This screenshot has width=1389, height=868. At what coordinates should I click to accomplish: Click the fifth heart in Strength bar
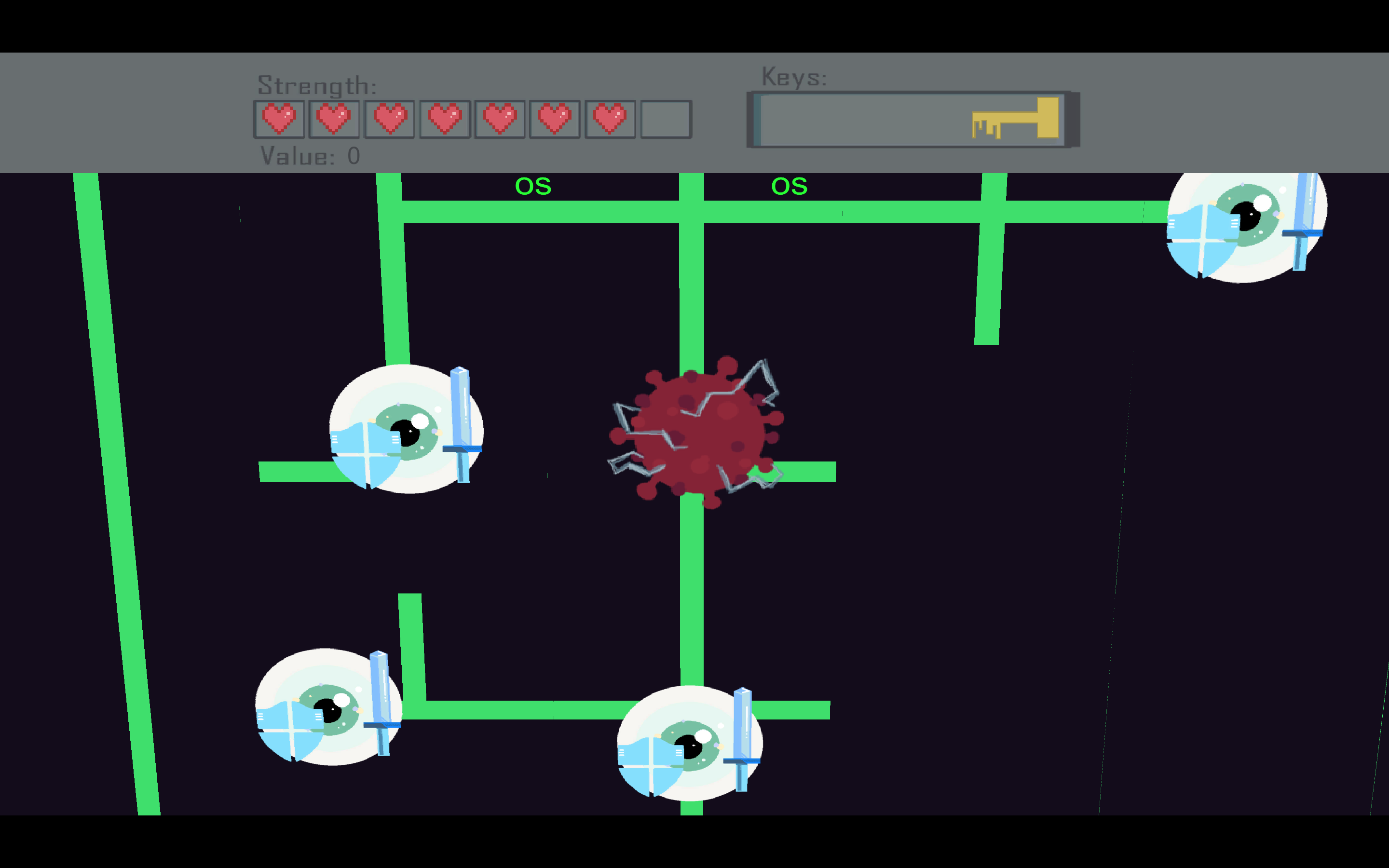coord(500,119)
